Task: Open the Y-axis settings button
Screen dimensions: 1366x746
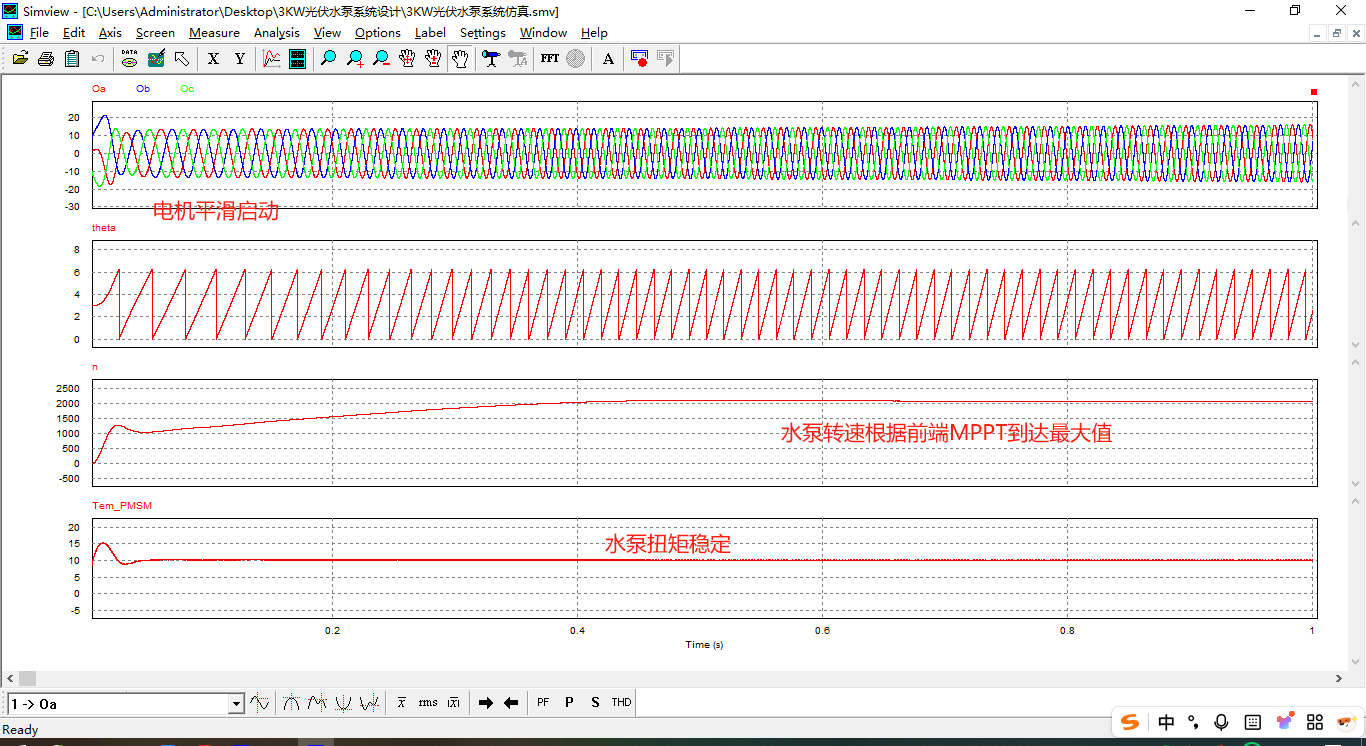Action: (x=240, y=59)
